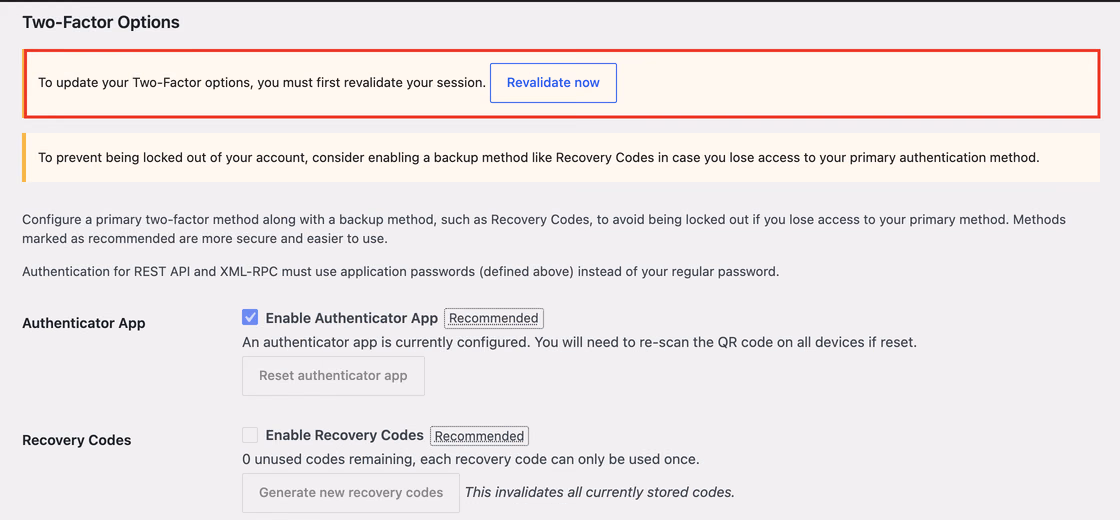Click the Recommended badge beside Recovery Codes
Image resolution: width=1120 pixels, height=520 pixels.
480,435
